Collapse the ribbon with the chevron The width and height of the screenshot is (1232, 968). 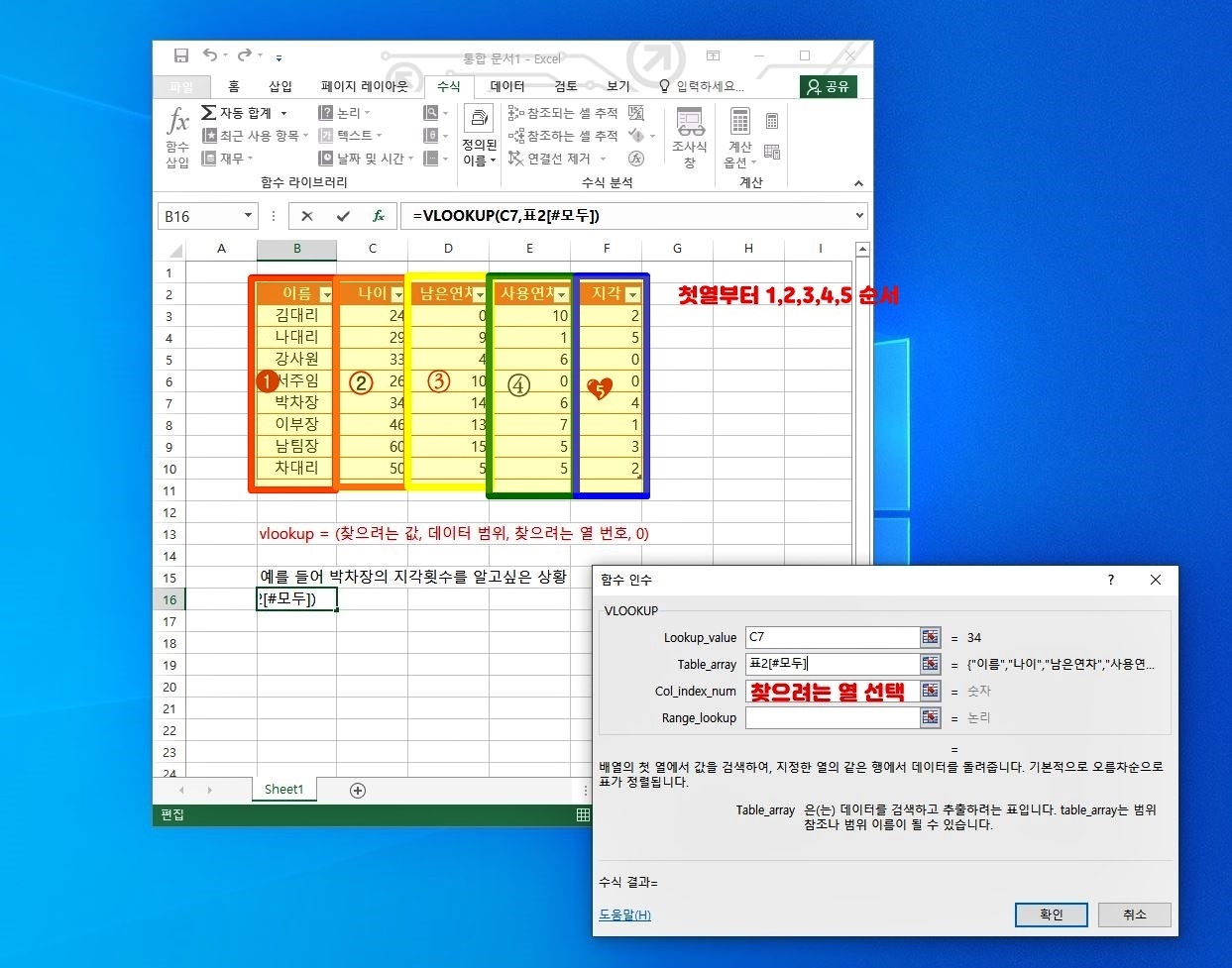click(858, 183)
